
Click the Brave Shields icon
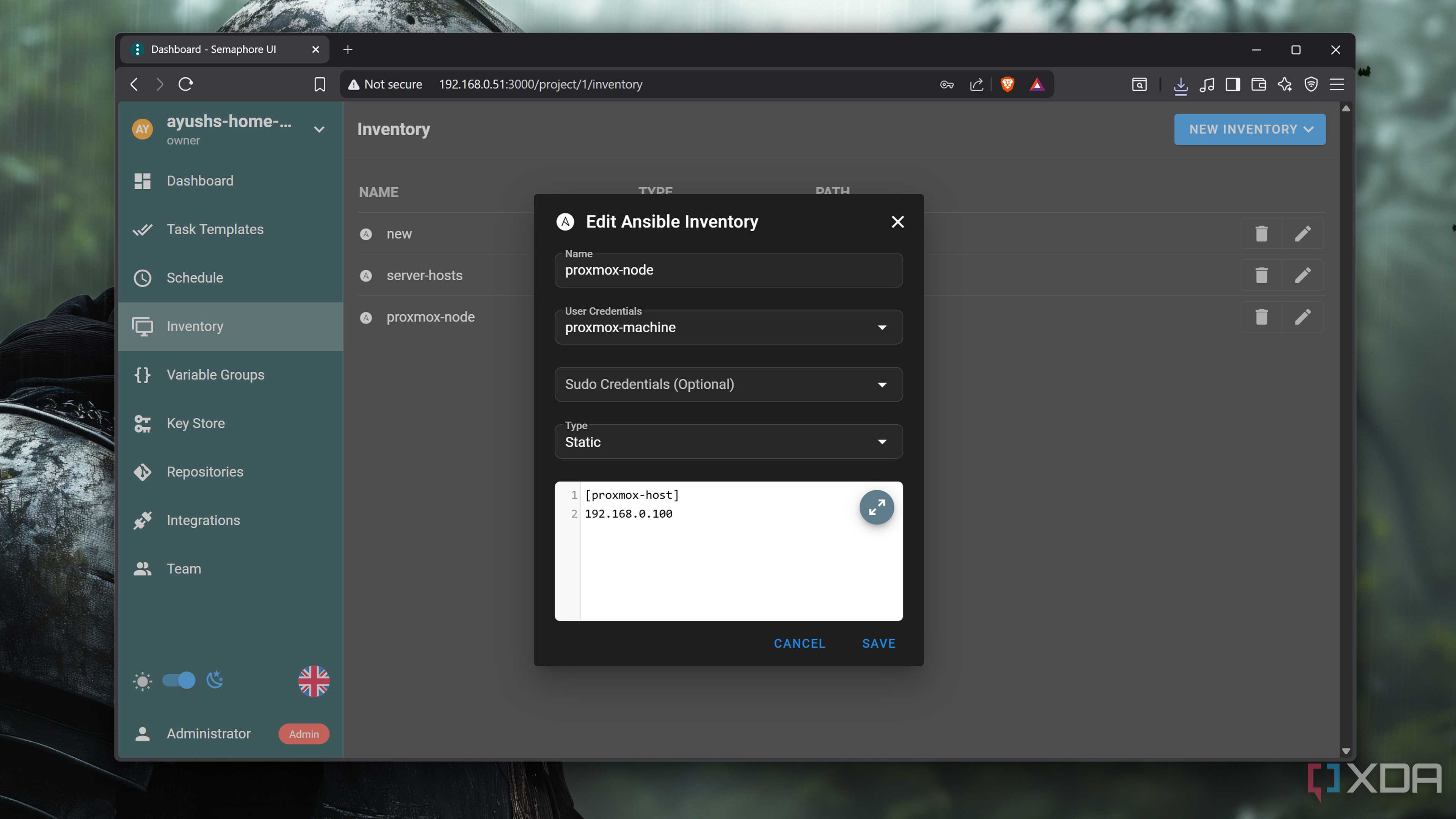[1007, 84]
